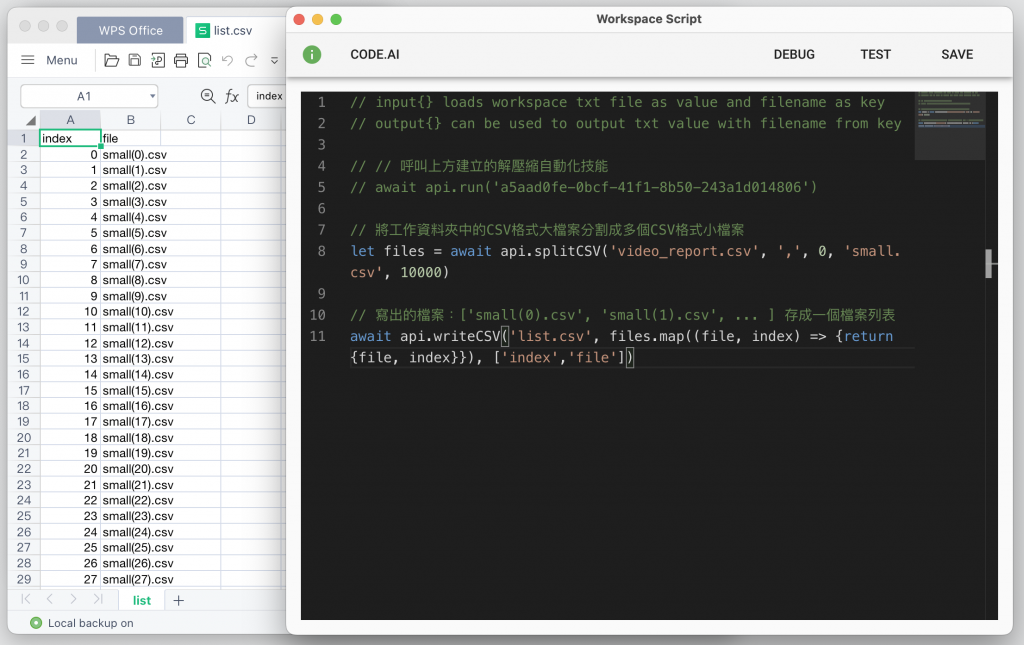The width and height of the screenshot is (1024, 645).
Task: Click the Export to PDF icon in WPS
Action: [x=157, y=61]
